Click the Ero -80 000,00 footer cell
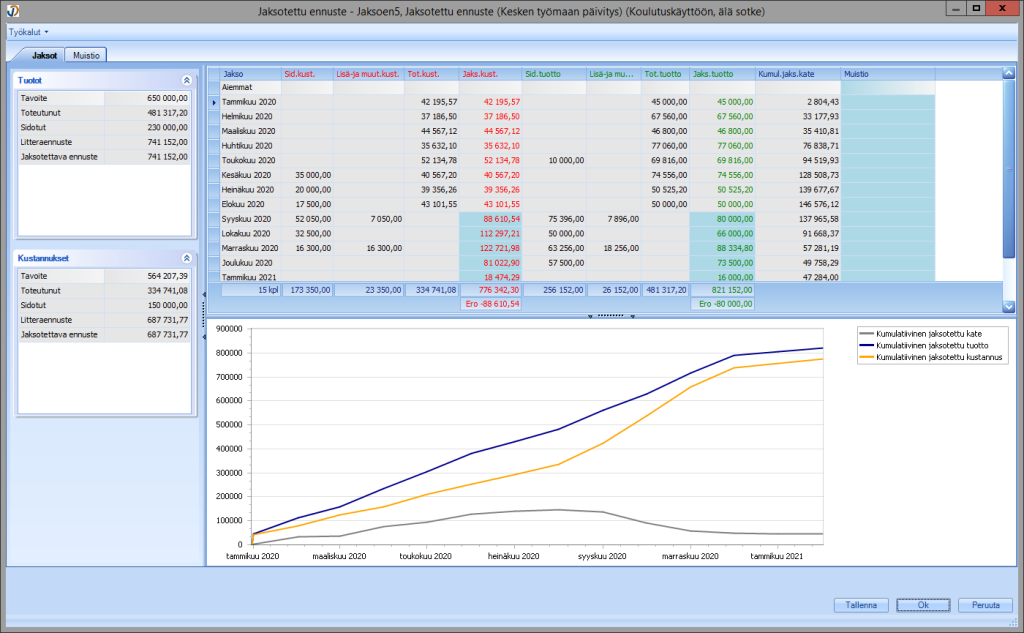Viewport: 1024px width, 633px height. 722,304
